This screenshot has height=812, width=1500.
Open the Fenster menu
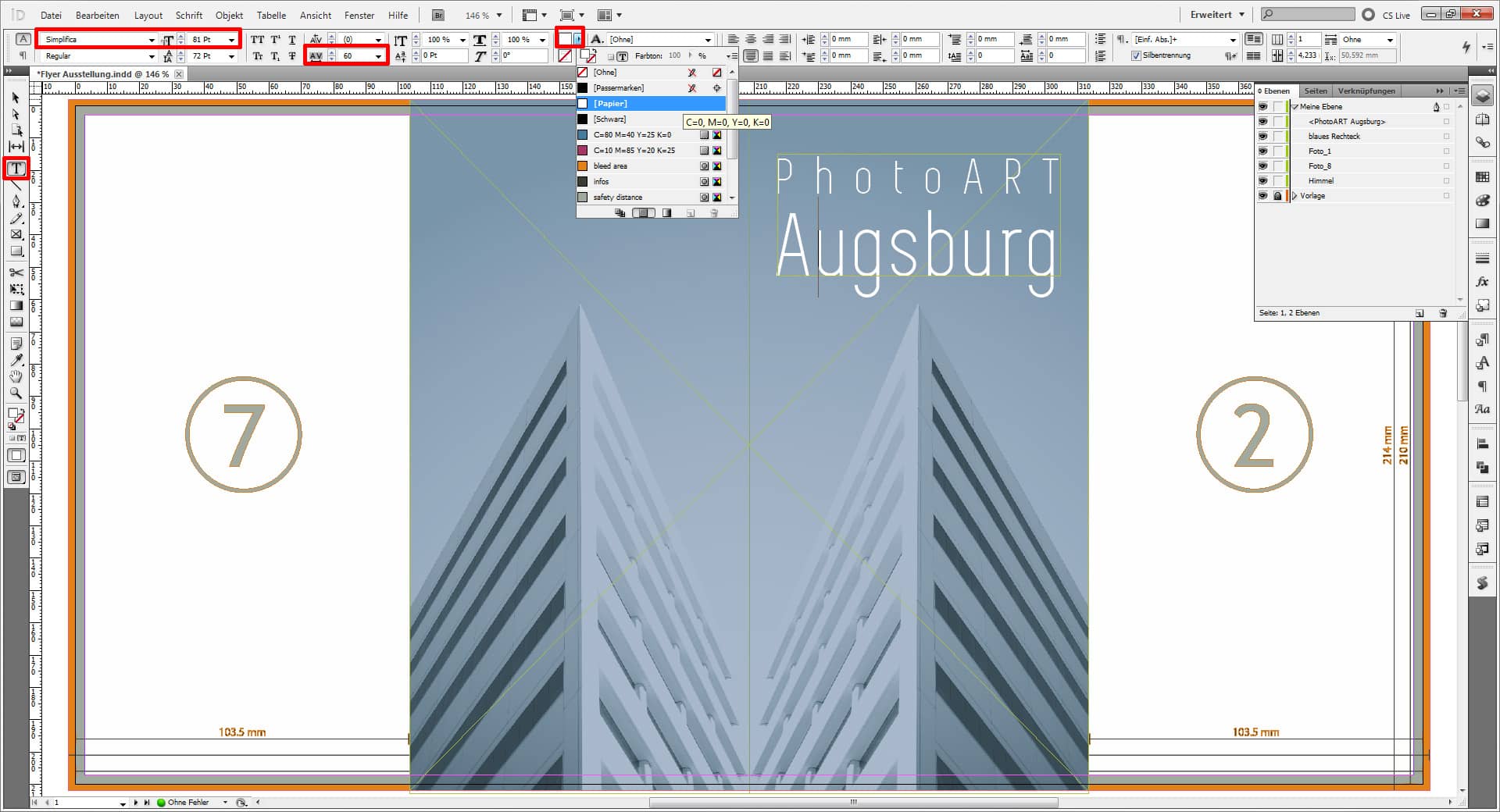359,15
